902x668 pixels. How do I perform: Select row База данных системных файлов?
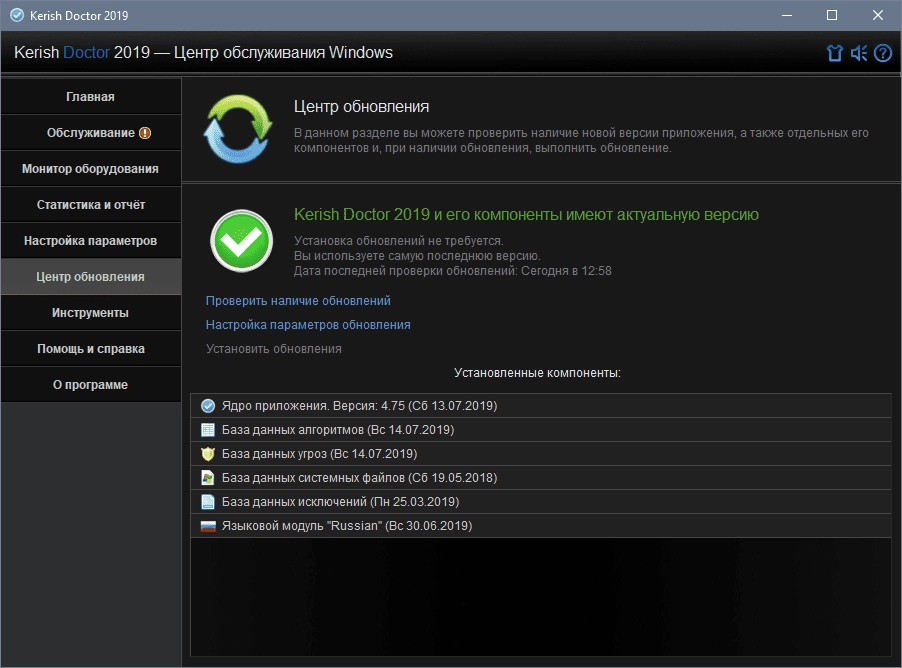(x=541, y=478)
